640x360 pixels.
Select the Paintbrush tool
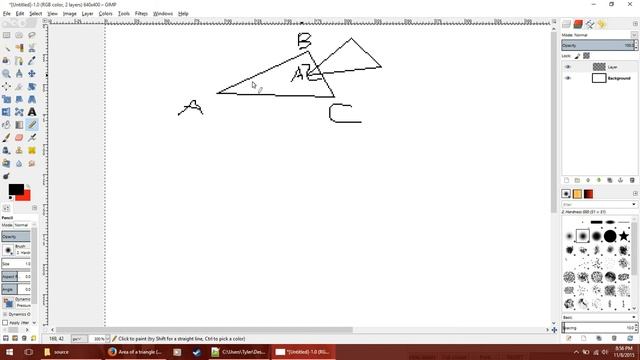pos(7,138)
